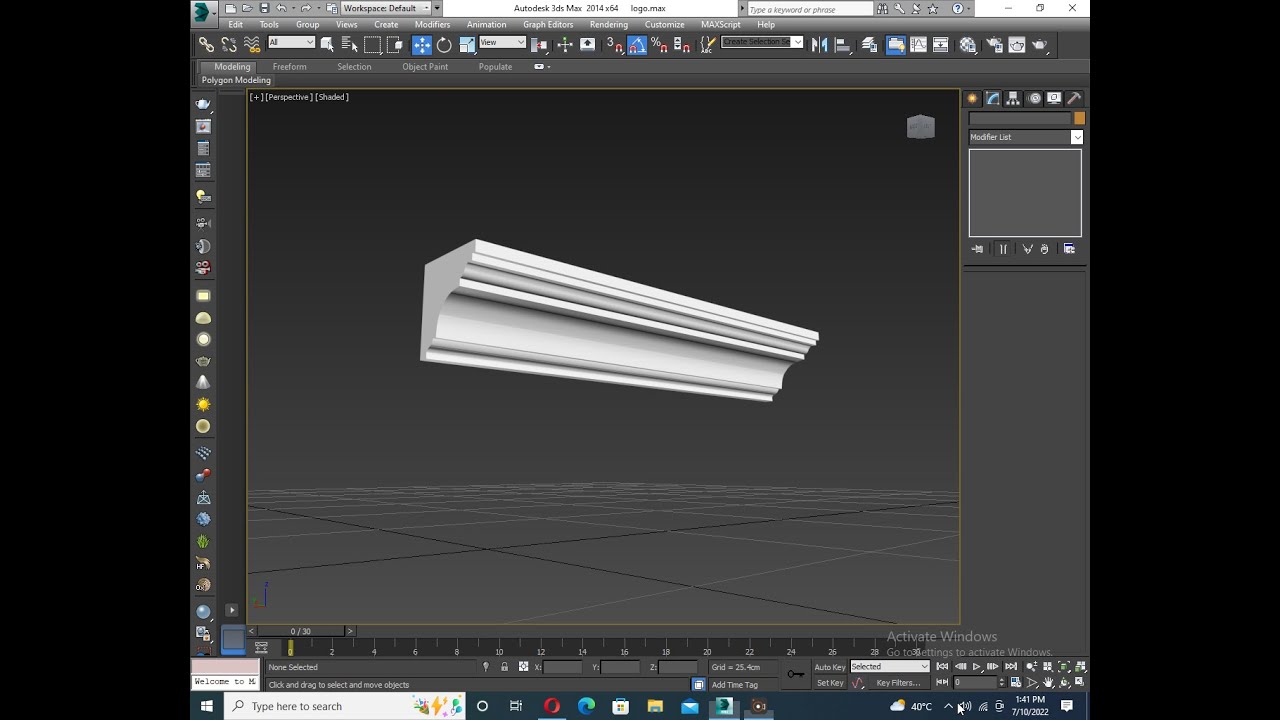1280x720 pixels.
Task: Open the Utilities hammer panel tab
Action: tap(1074, 98)
